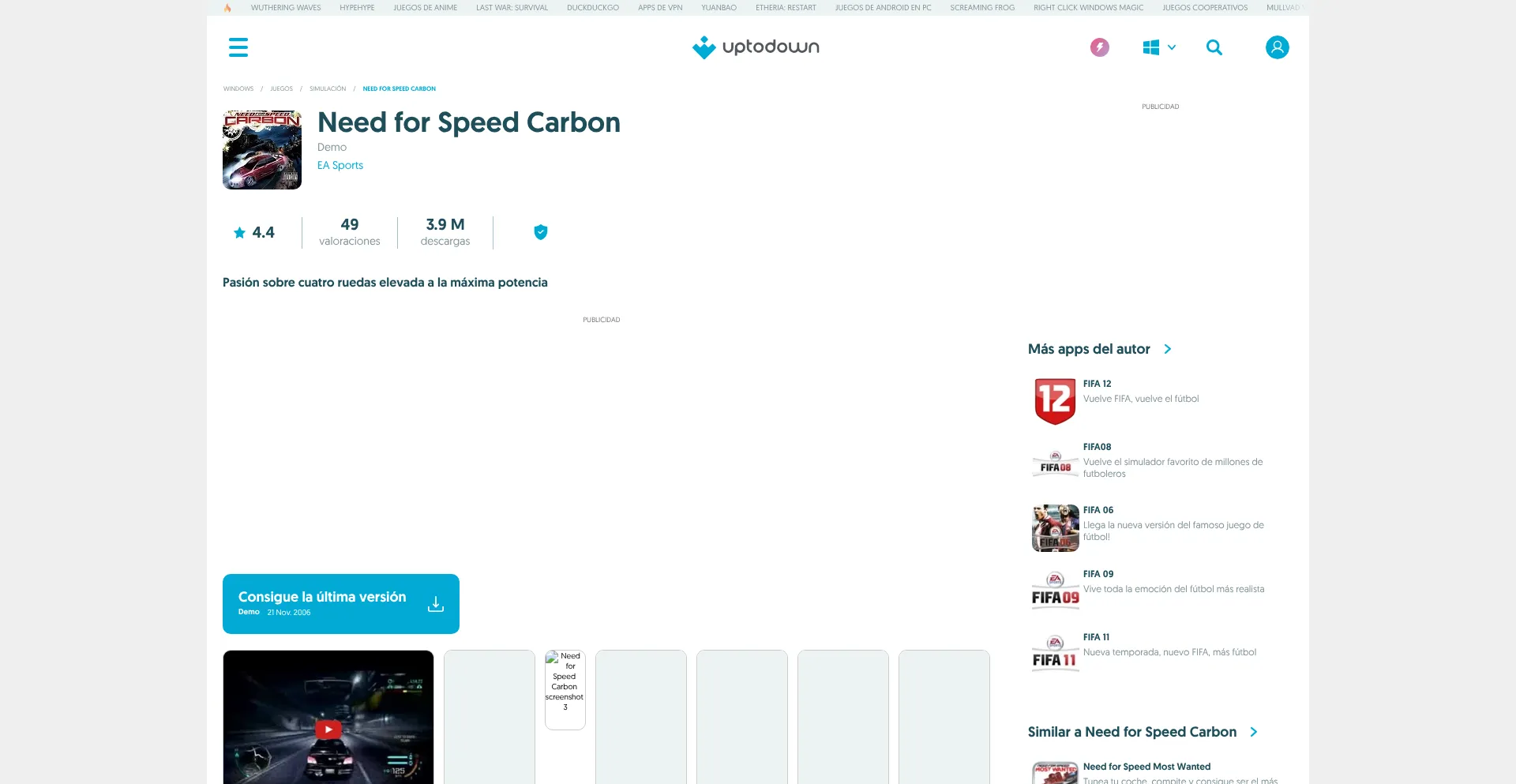Image resolution: width=1516 pixels, height=784 pixels.
Task: Open the pink lightning Turbo icon
Action: tap(1099, 47)
